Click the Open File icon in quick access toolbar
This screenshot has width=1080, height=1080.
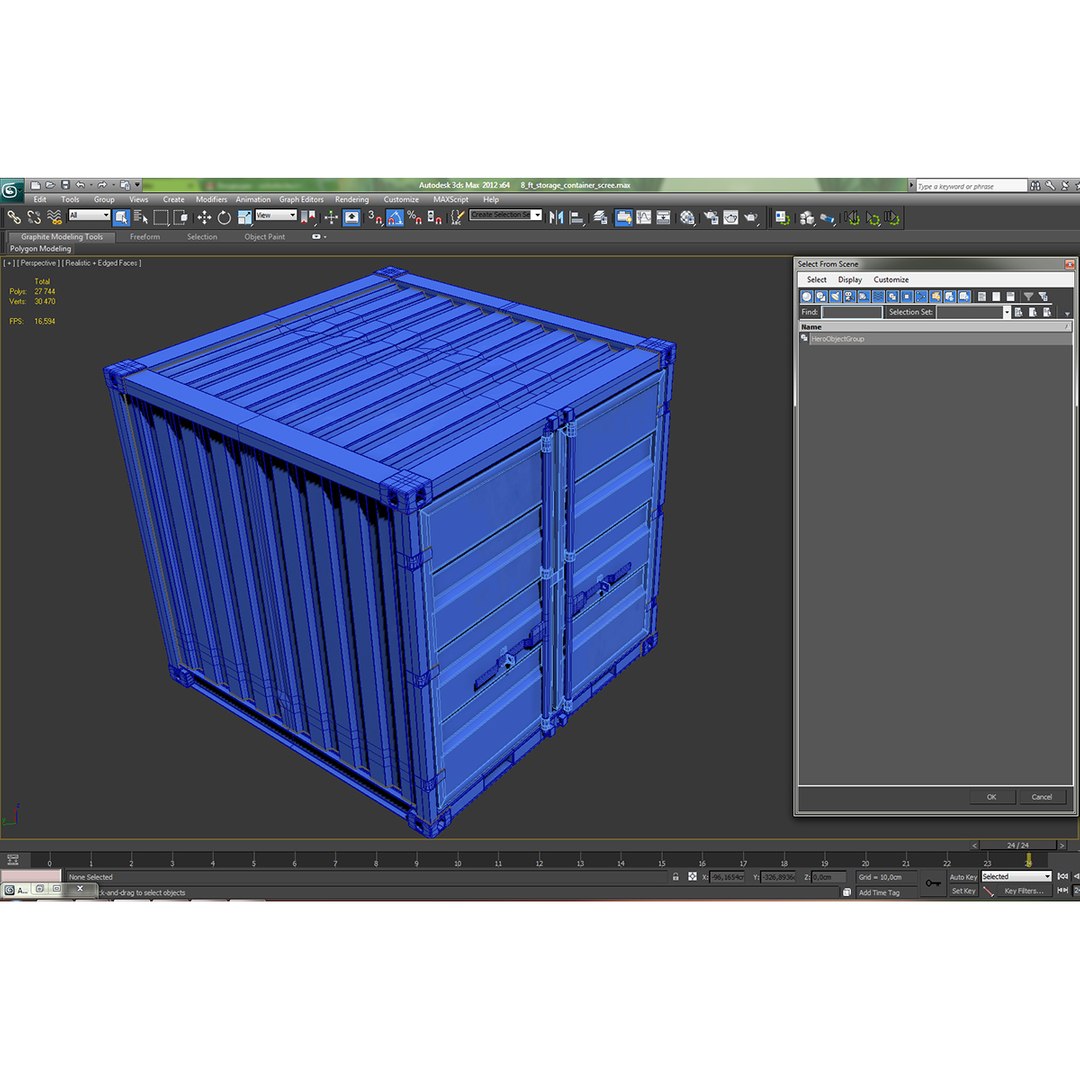pos(50,185)
